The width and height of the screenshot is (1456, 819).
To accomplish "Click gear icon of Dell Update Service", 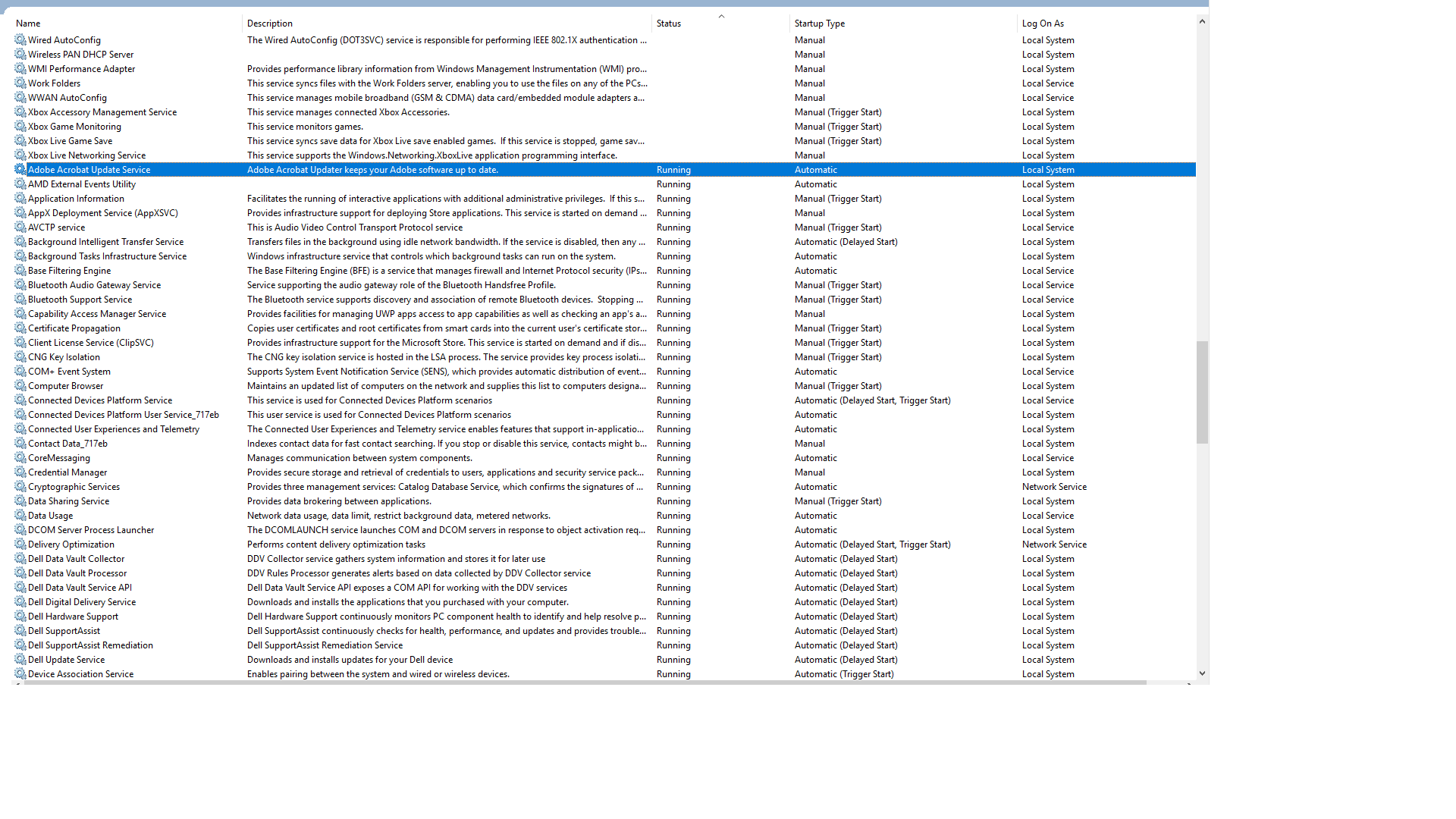I will [x=20, y=660].
